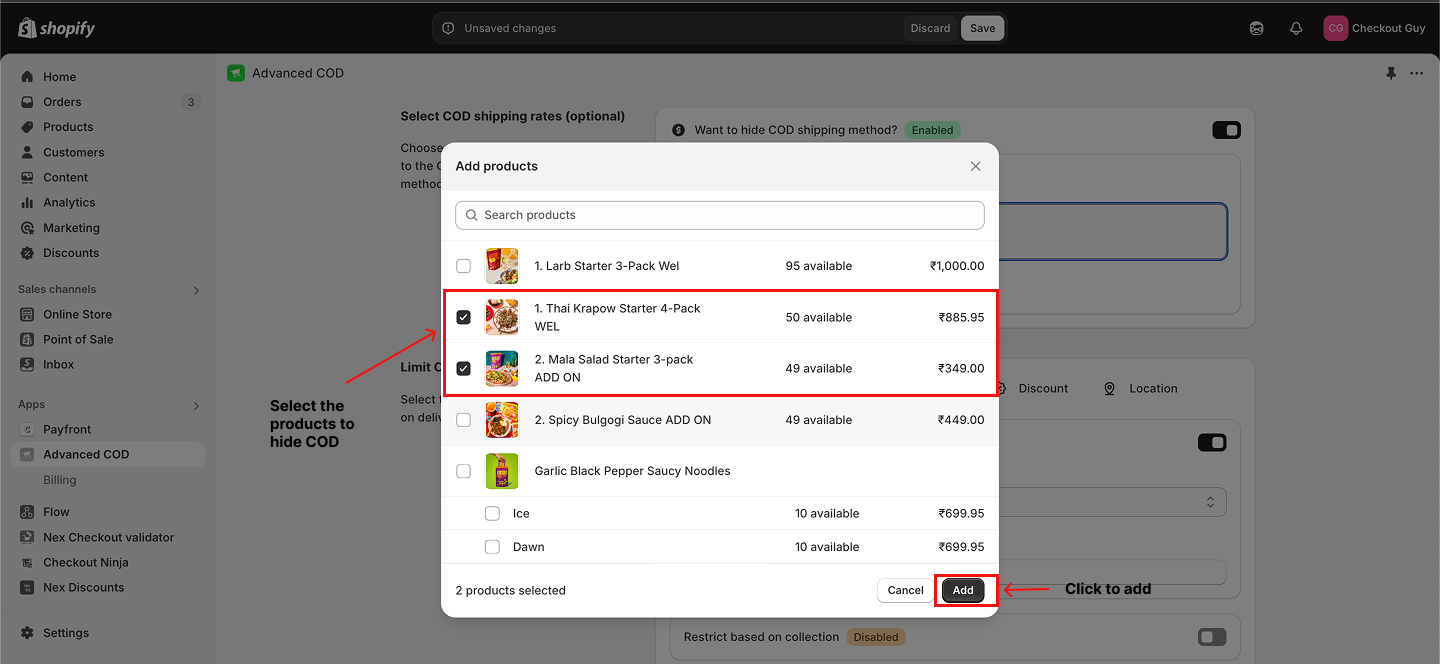Open the notifications bell icon
This screenshot has width=1440, height=664.
[x=1296, y=28]
